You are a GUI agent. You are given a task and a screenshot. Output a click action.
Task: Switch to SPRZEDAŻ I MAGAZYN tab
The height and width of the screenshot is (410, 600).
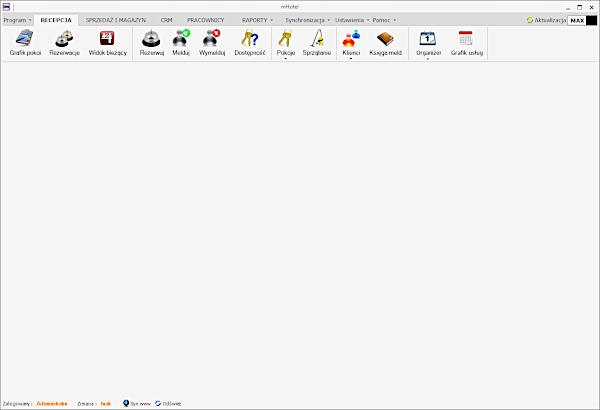[x=116, y=20]
